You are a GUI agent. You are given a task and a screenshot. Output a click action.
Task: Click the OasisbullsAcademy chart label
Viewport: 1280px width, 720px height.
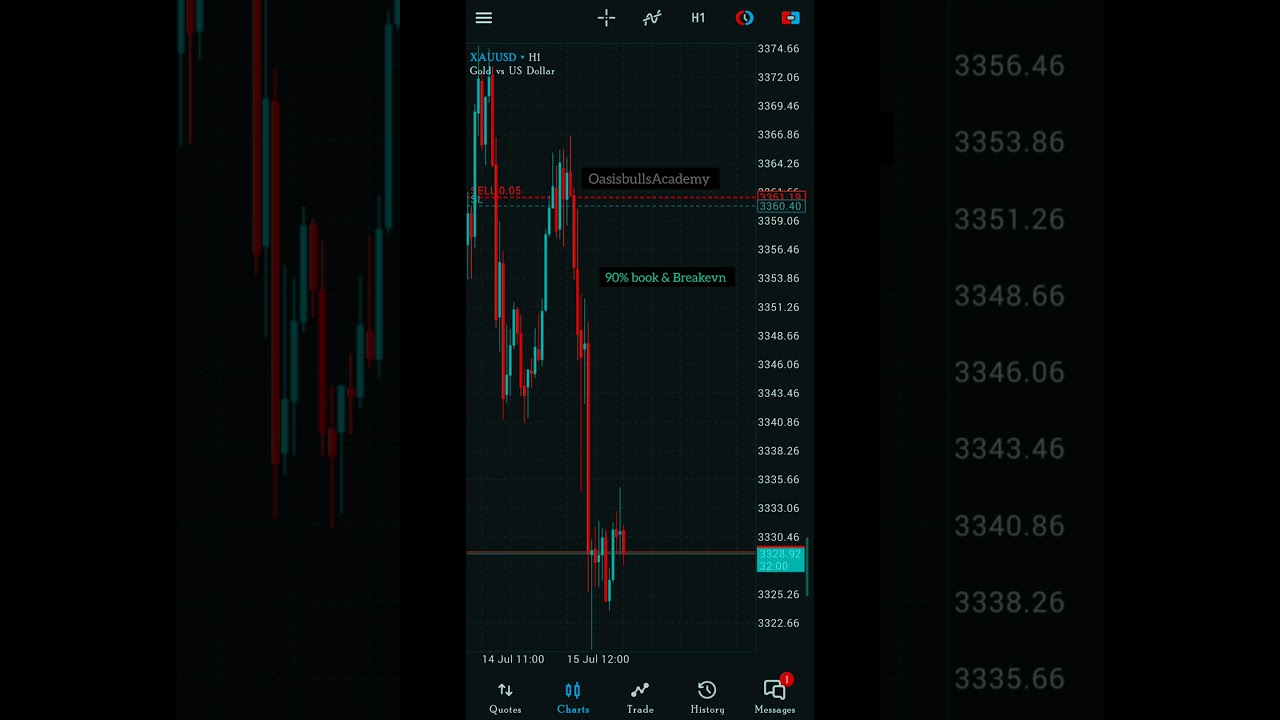coord(649,179)
